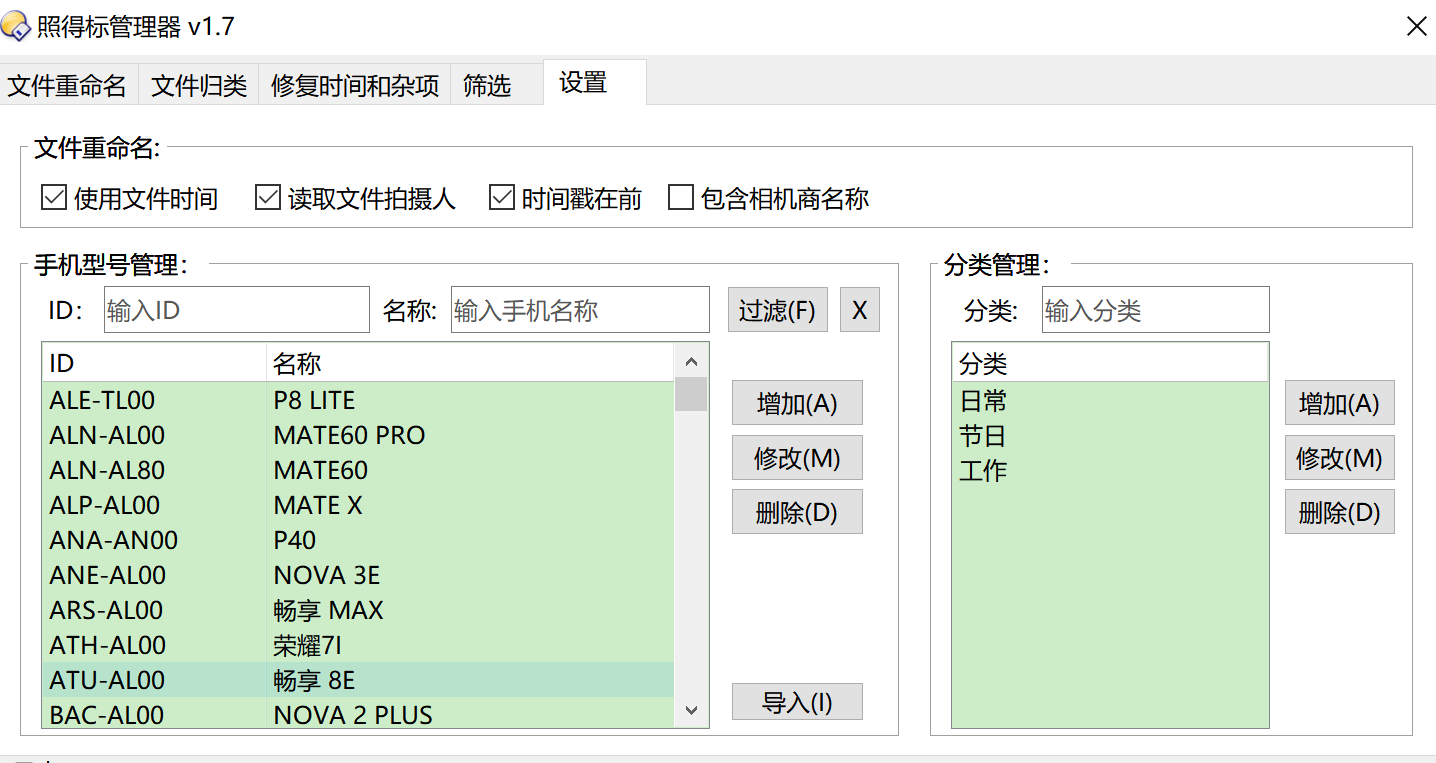Click 删除(D) in category management
The height and width of the screenshot is (763, 1436).
pyautogui.click(x=1339, y=512)
